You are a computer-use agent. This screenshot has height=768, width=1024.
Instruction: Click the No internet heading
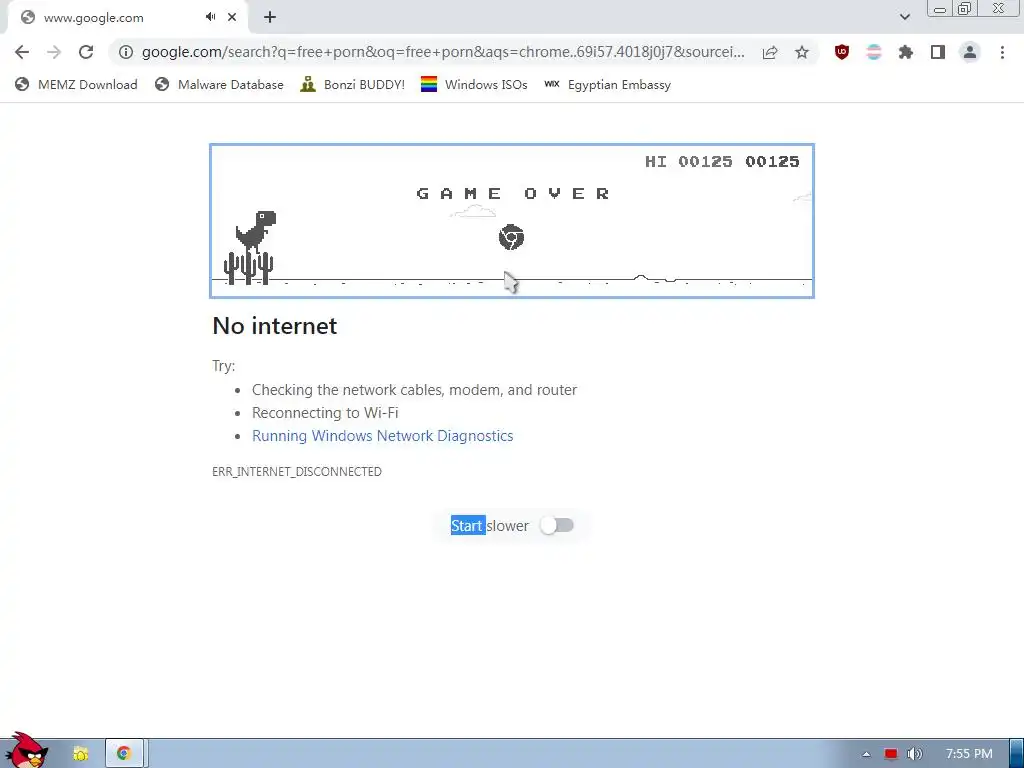click(275, 326)
